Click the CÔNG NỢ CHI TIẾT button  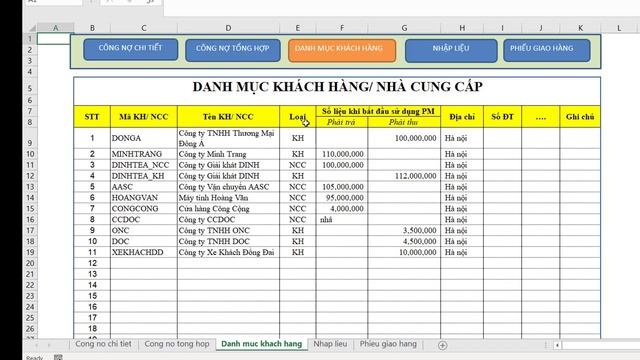[131, 49]
